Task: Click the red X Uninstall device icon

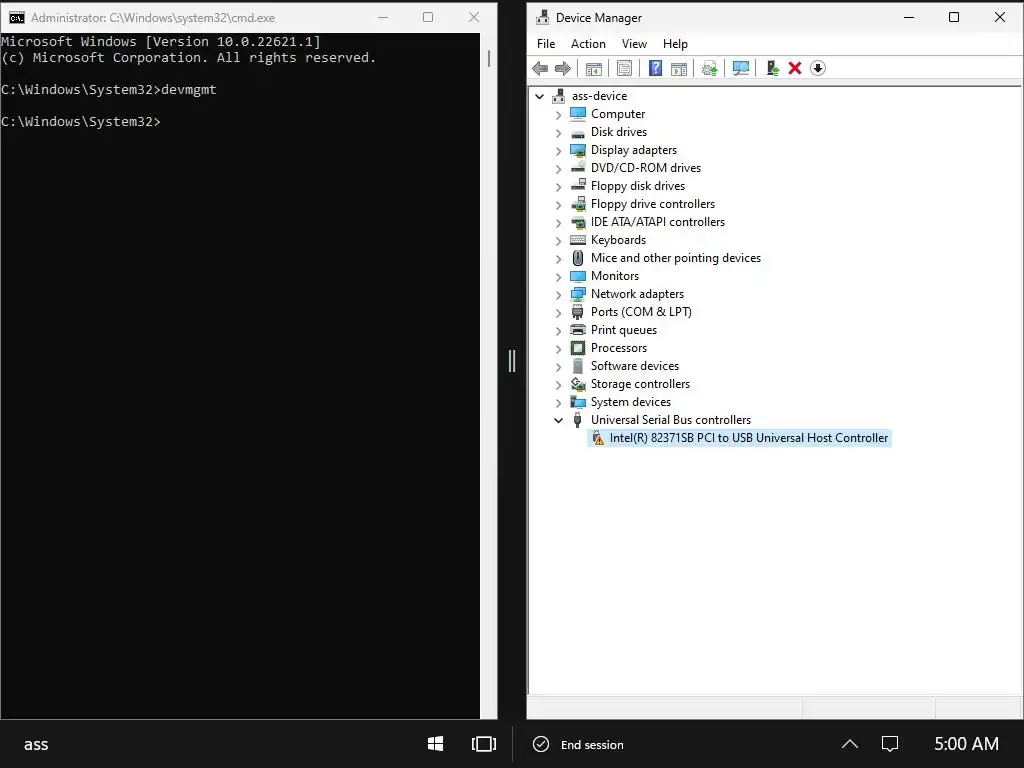Action: (x=795, y=69)
